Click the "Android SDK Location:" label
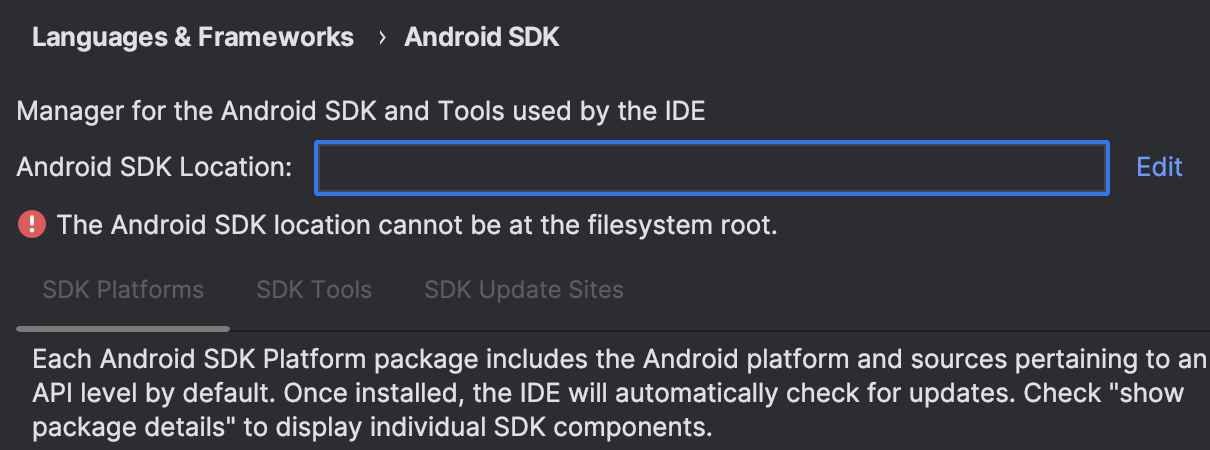1210x450 pixels. (154, 167)
